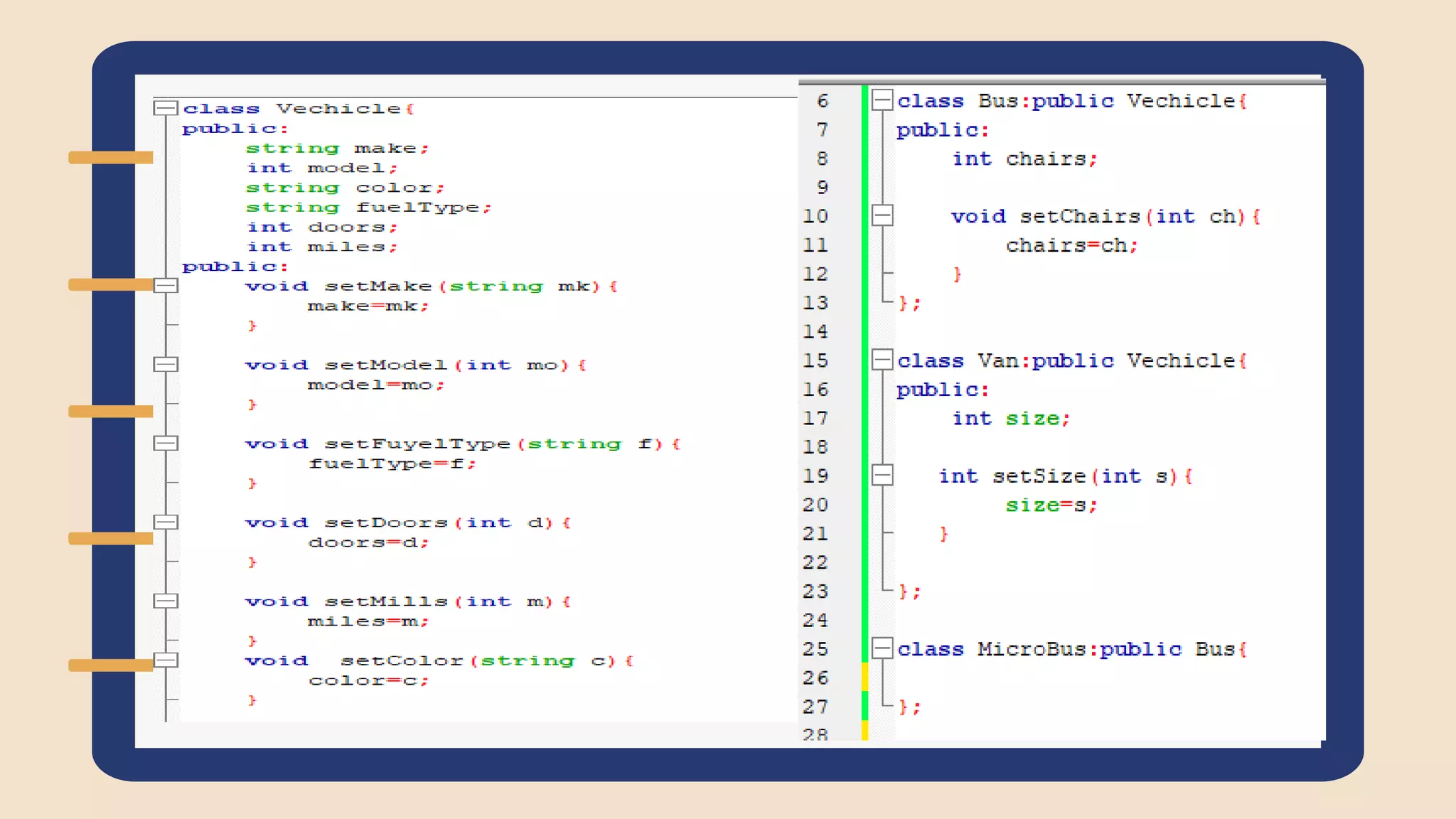Fold the class MicroBus block

(x=882, y=648)
